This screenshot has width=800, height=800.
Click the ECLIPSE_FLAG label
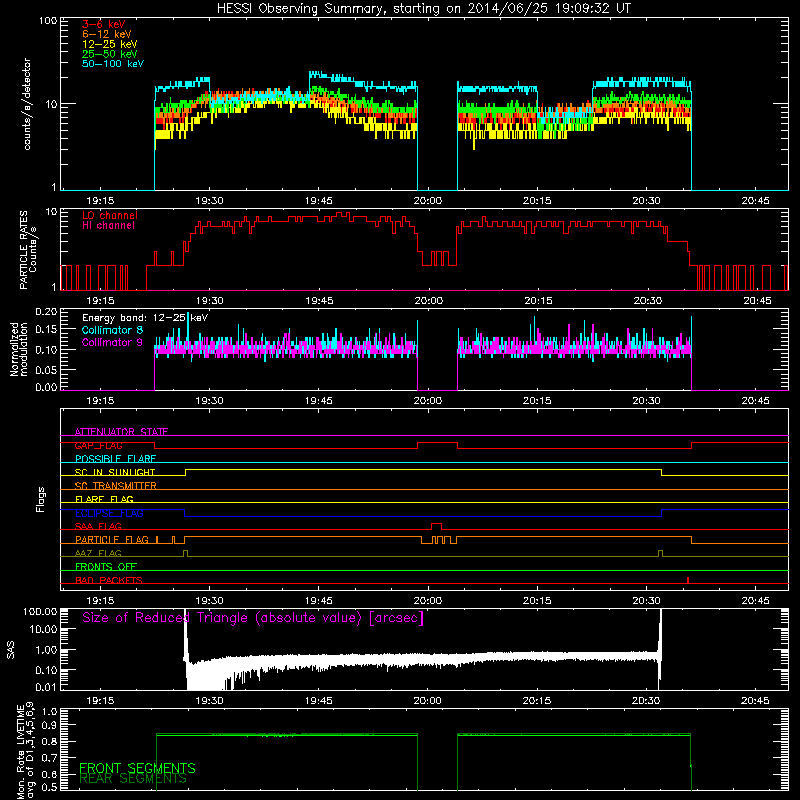109,513
